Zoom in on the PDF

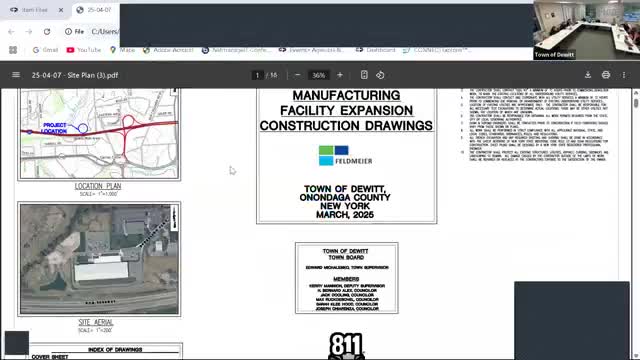pos(340,75)
